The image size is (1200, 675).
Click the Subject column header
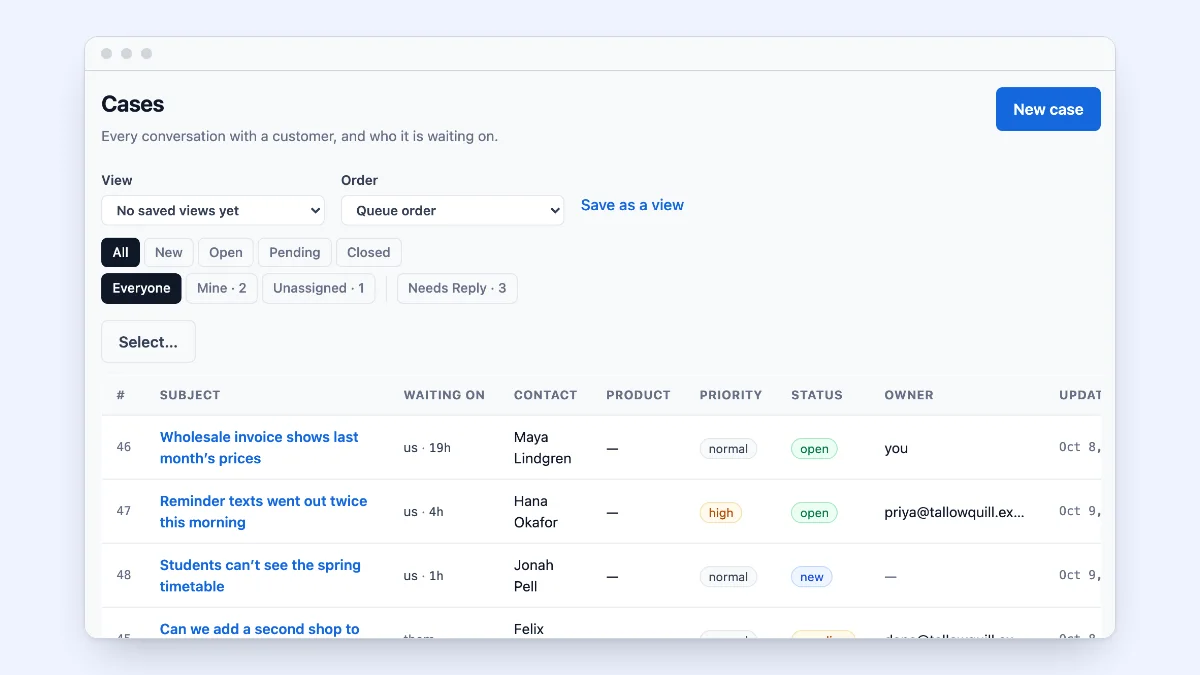coord(190,395)
